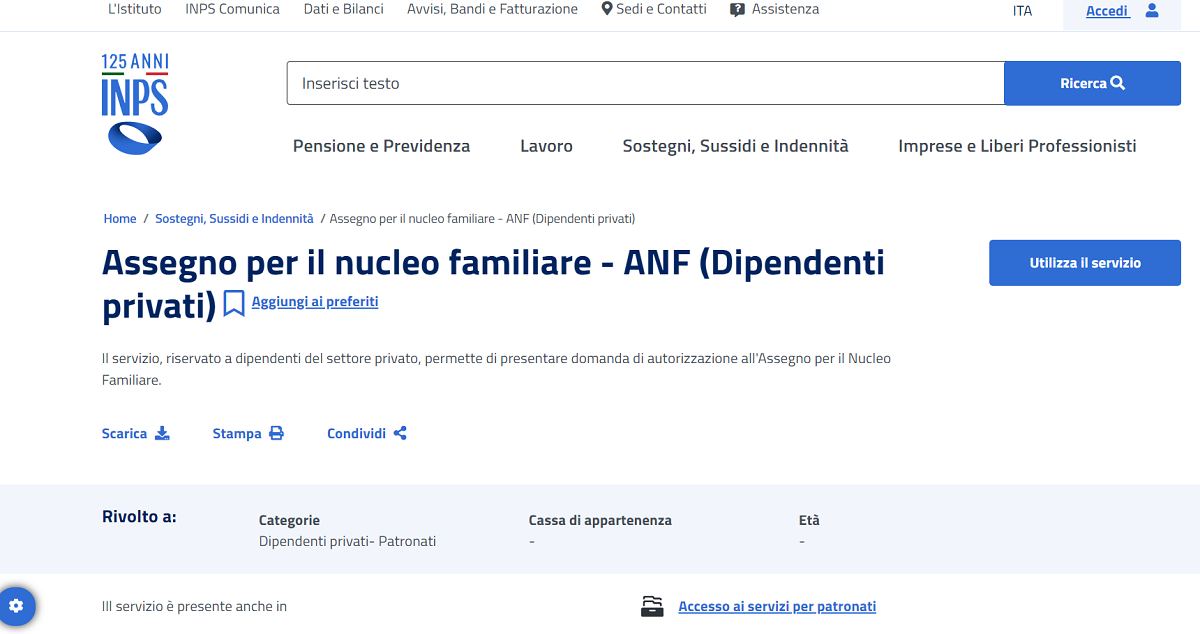Open Dati e Bilanci menu
The image size is (1200, 634).
pos(343,9)
